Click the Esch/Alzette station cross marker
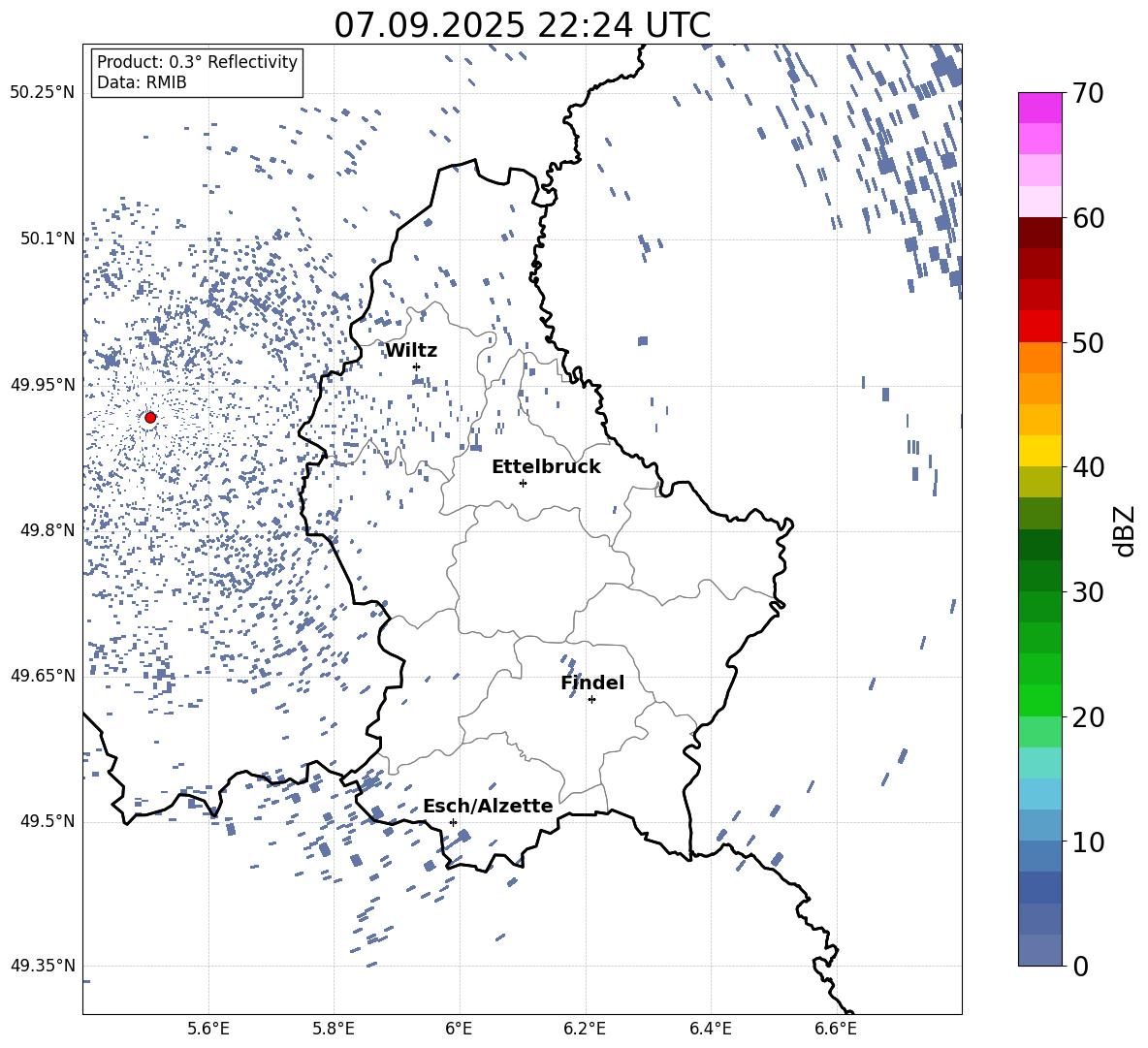 [453, 822]
